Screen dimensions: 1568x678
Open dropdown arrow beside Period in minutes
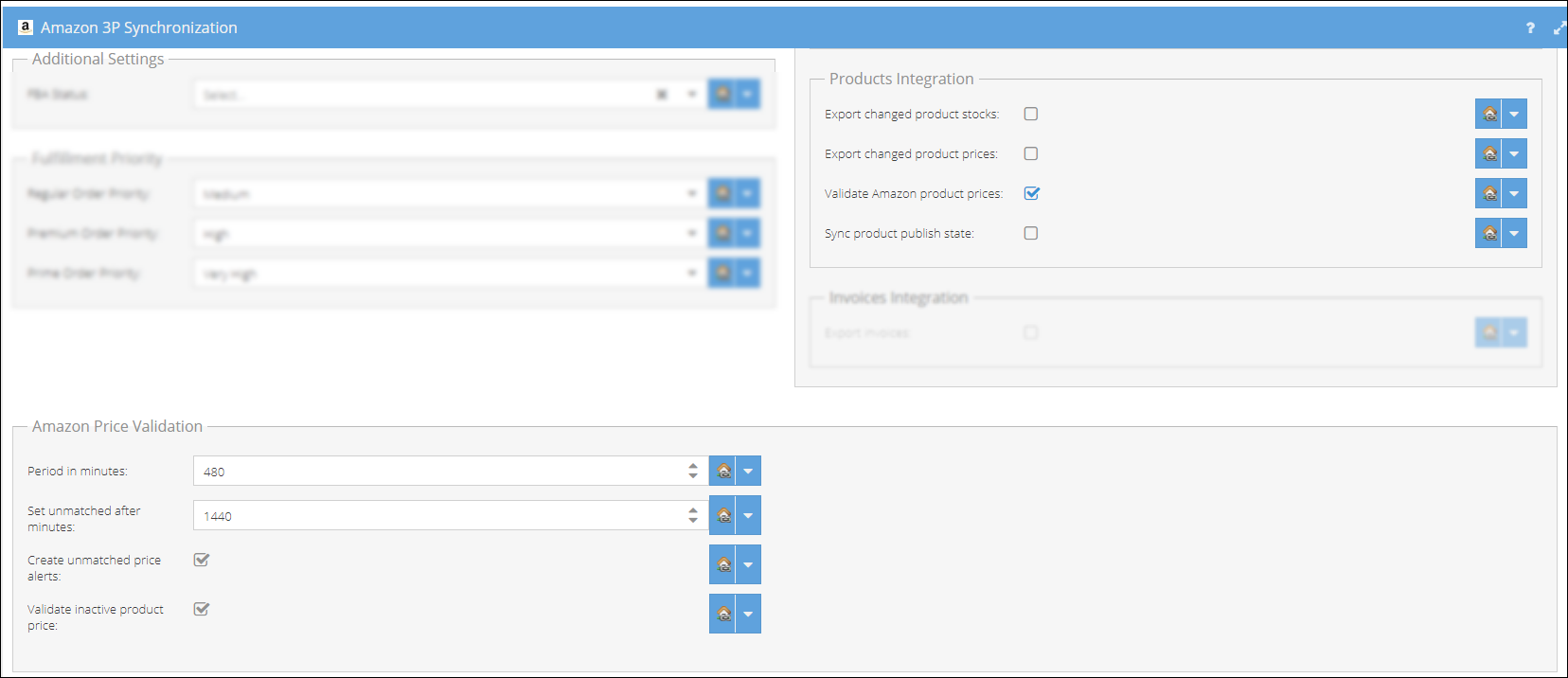[748, 472]
